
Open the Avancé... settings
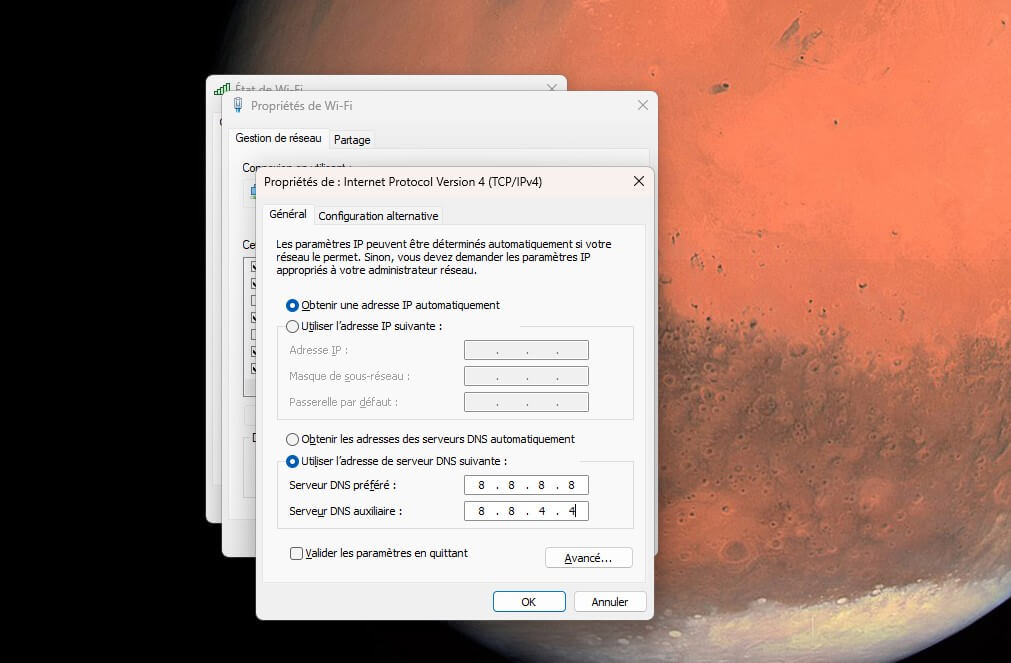(x=589, y=558)
